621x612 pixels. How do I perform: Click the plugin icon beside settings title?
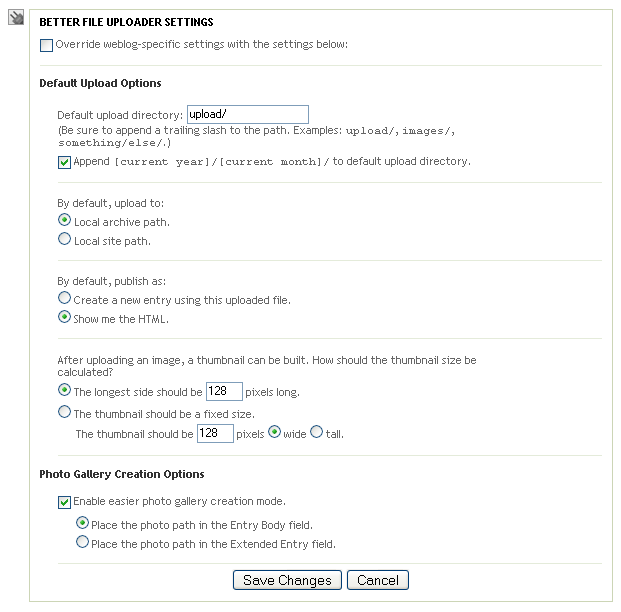16,17
